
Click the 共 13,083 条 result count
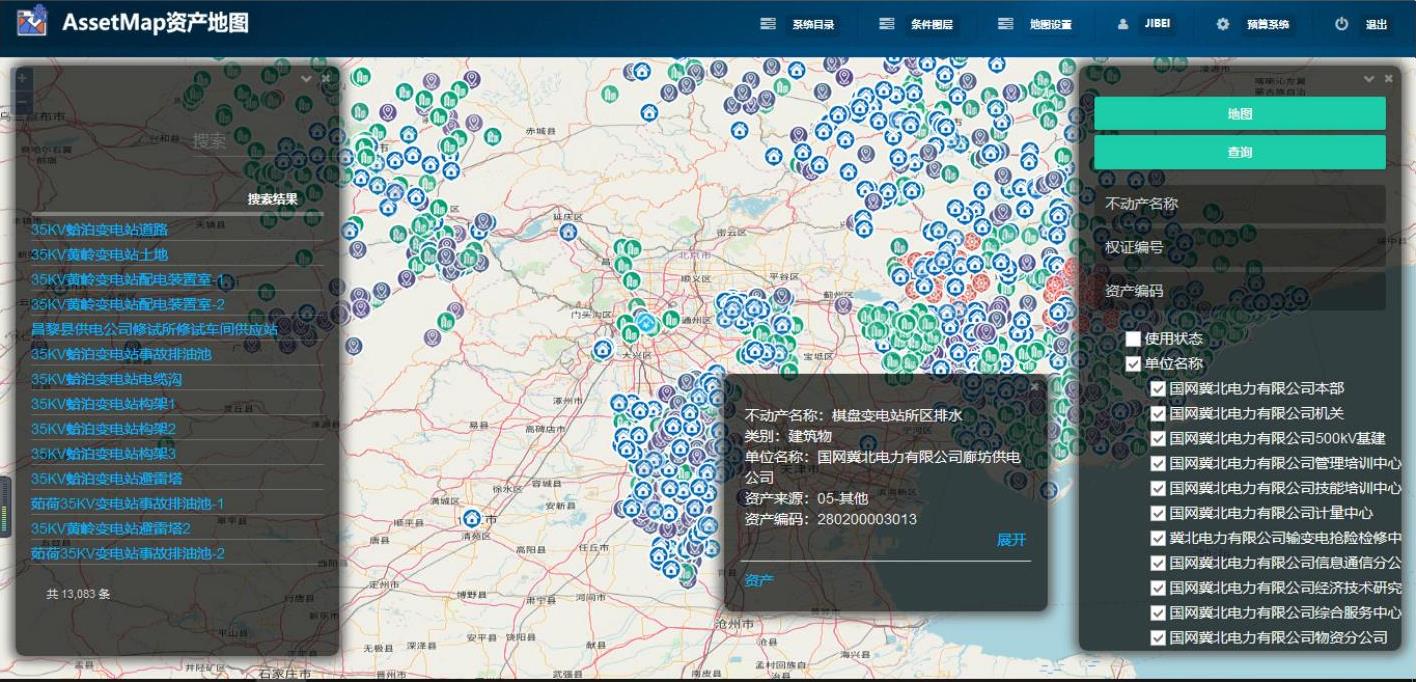[x=78, y=594]
